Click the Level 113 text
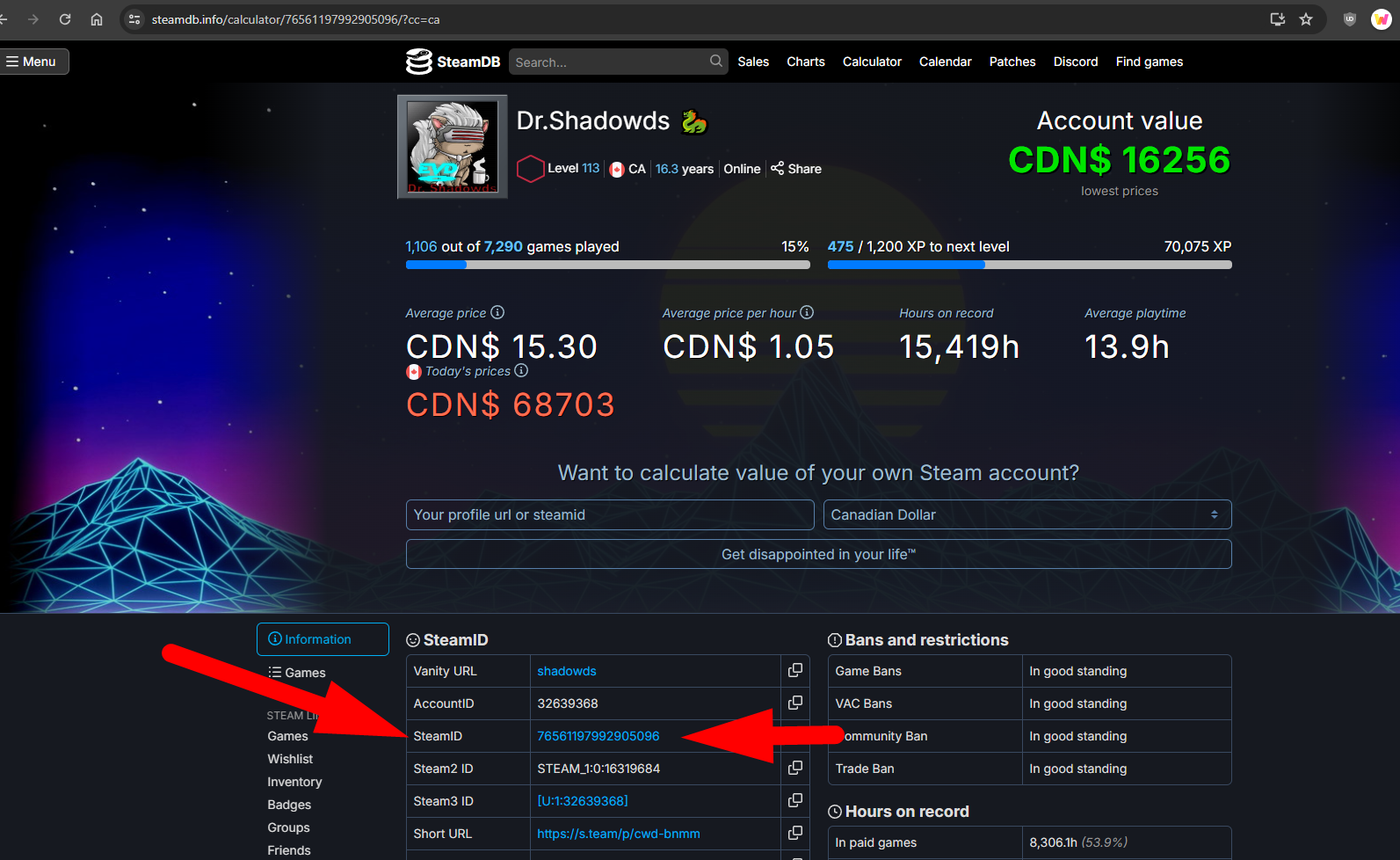This screenshot has width=1400, height=860. pos(573,168)
